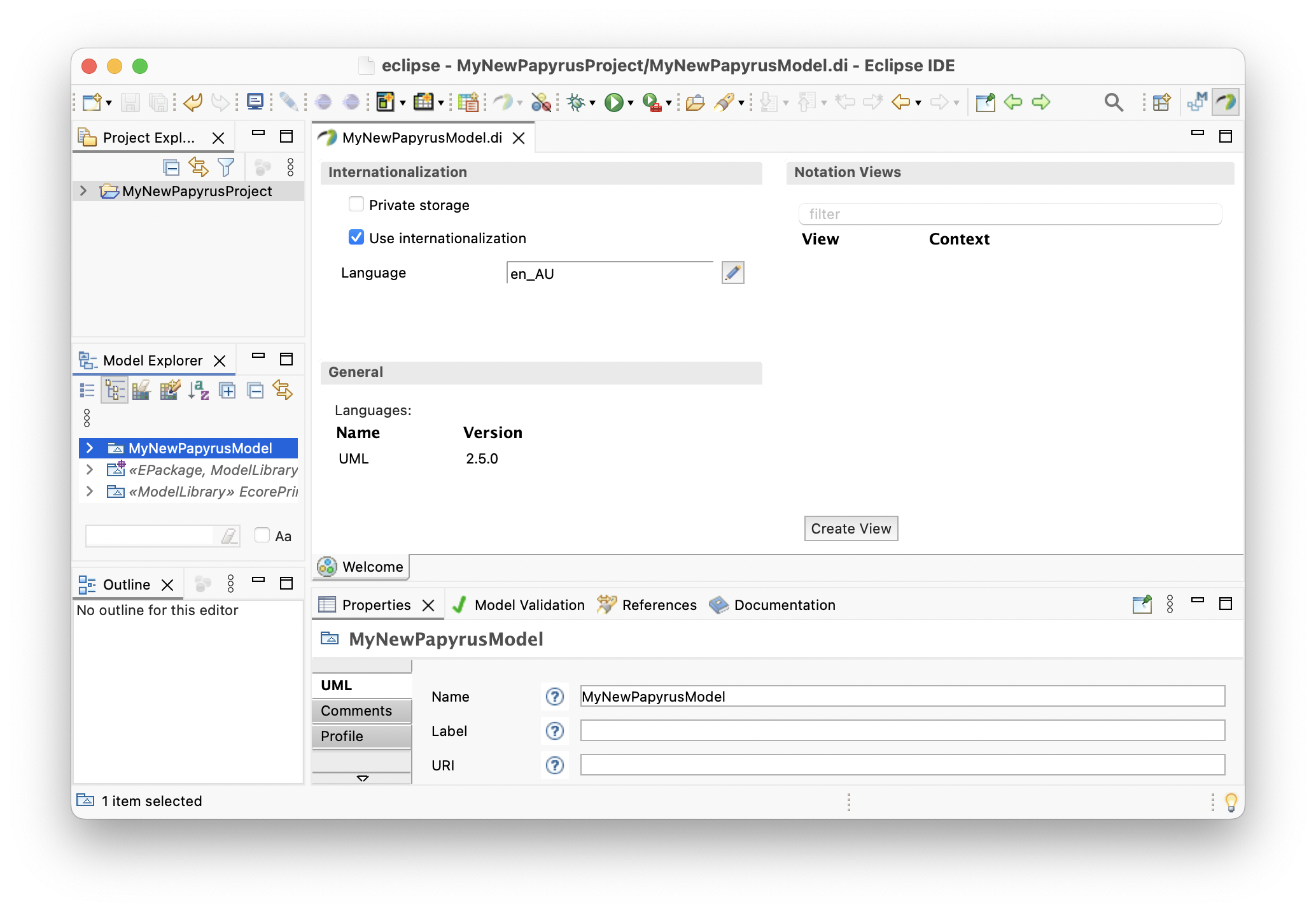Open the Back history dropdown arrow
The height and width of the screenshot is (913, 1316).
tap(918, 103)
